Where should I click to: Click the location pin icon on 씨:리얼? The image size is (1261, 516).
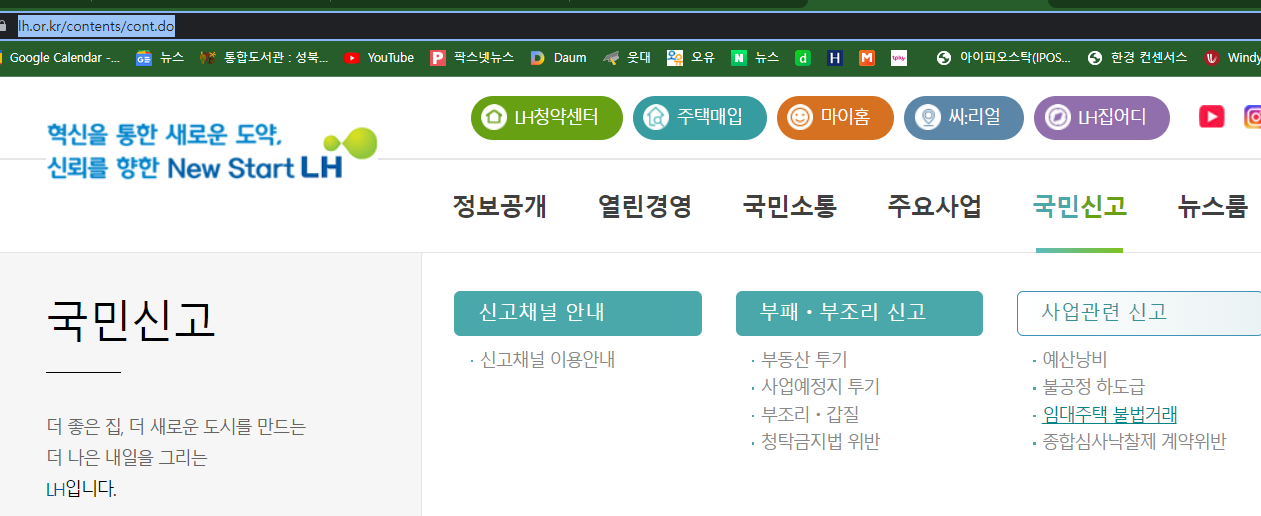(x=927, y=118)
